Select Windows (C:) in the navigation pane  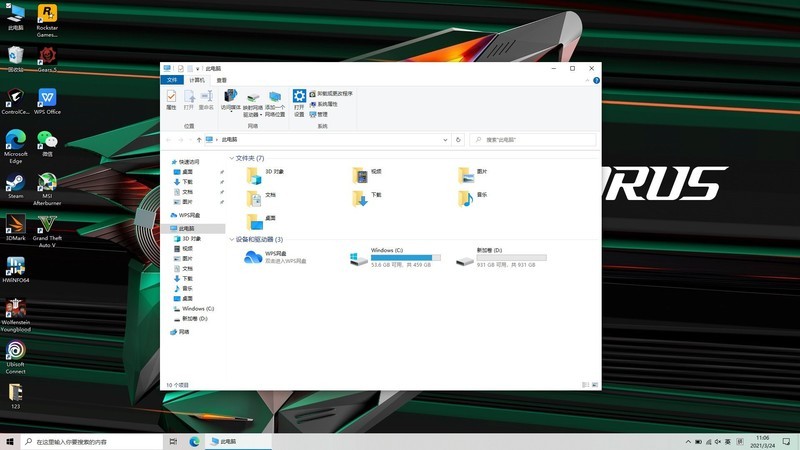(x=194, y=309)
